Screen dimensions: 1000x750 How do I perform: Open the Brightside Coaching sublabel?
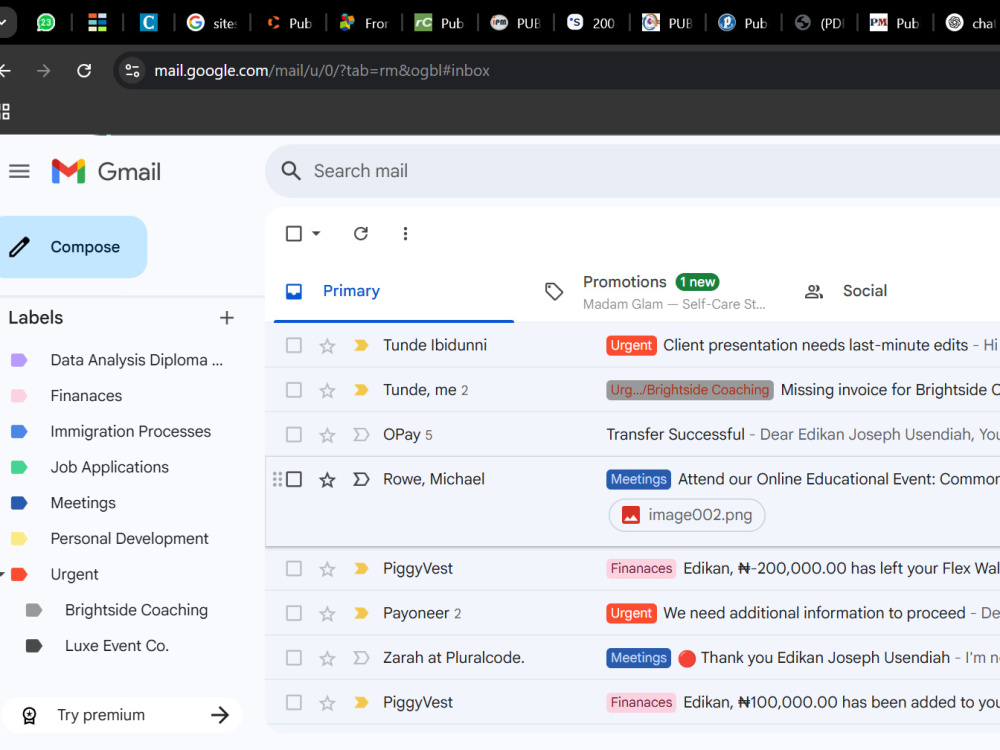tap(136, 610)
